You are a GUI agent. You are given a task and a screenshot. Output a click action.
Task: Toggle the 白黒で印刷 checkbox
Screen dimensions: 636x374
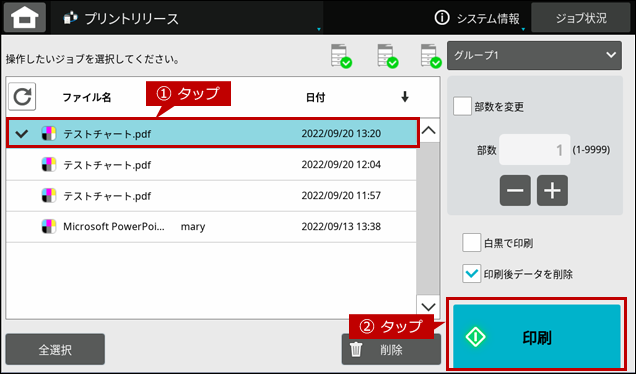[x=471, y=243]
